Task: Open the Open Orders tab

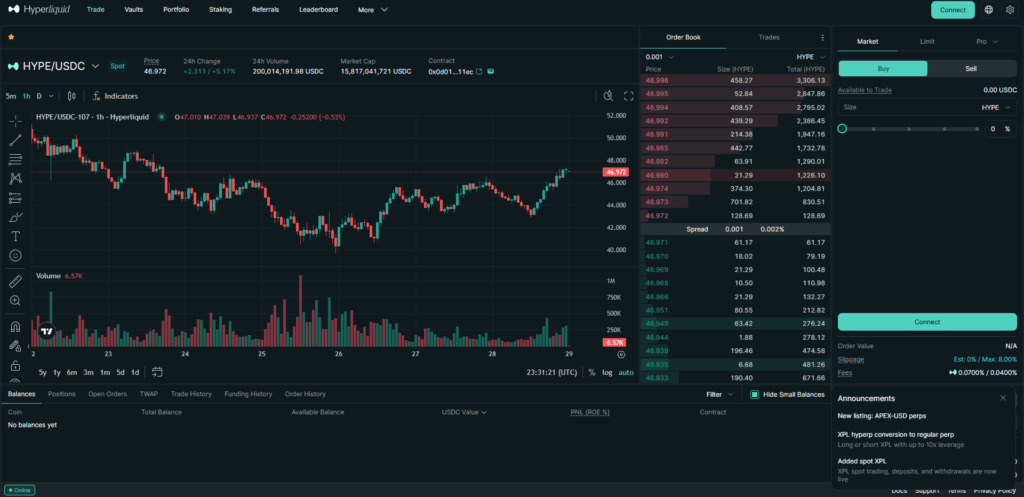Action: [107, 394]
